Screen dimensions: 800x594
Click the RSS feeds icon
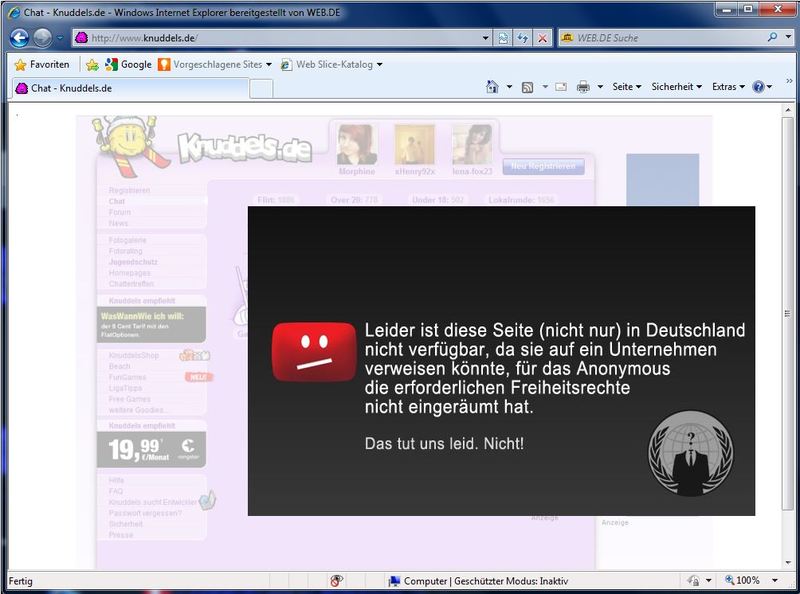(527, 87)
